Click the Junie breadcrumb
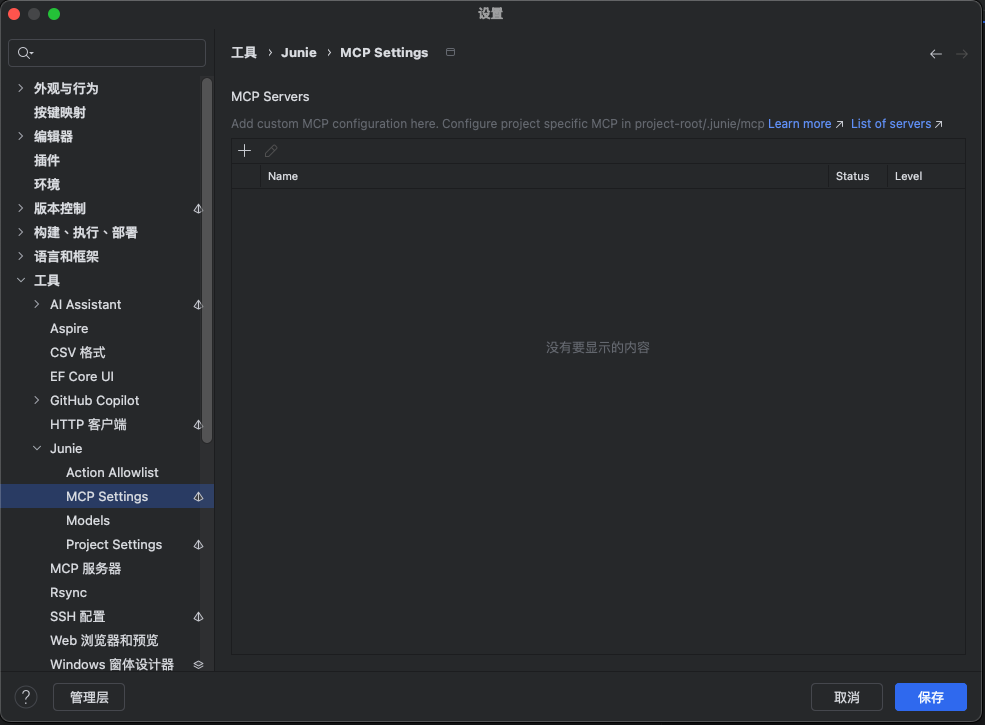985x725 pixels. (x=298, y=53)
